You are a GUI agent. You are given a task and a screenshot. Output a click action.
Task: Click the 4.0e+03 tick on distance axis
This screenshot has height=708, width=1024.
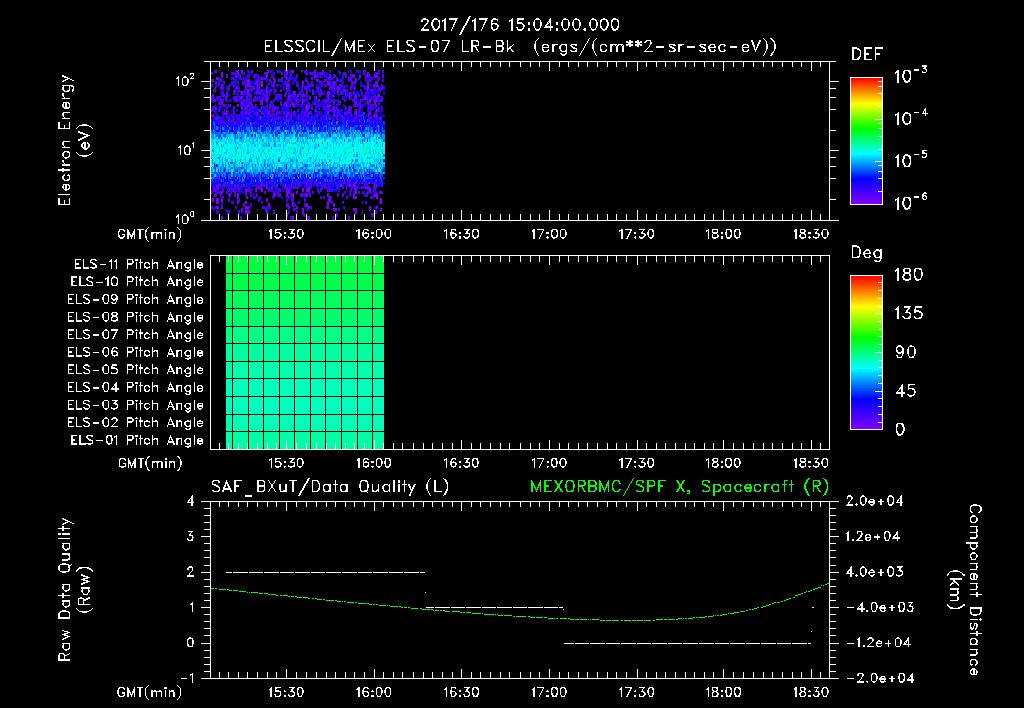coord(874,571)
